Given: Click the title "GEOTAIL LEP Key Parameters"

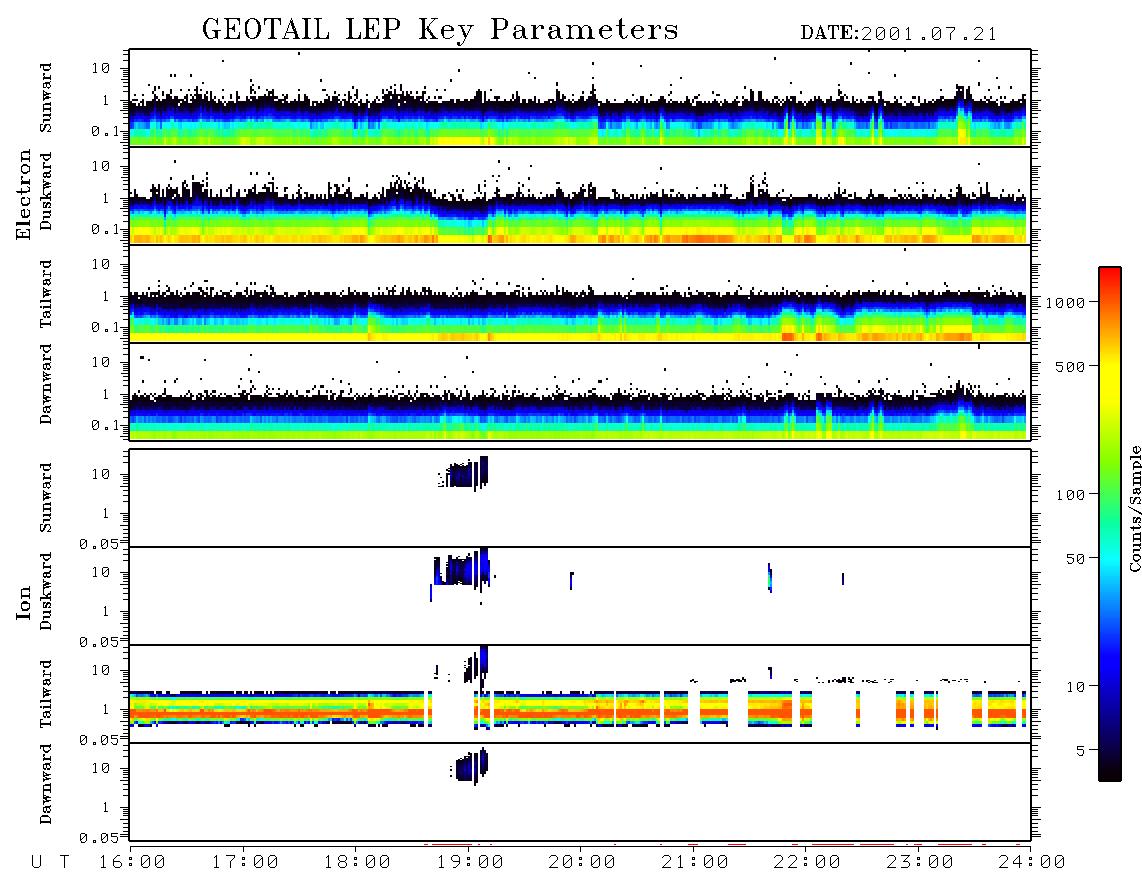Looking at the screenshot, I should click(440, 30).
